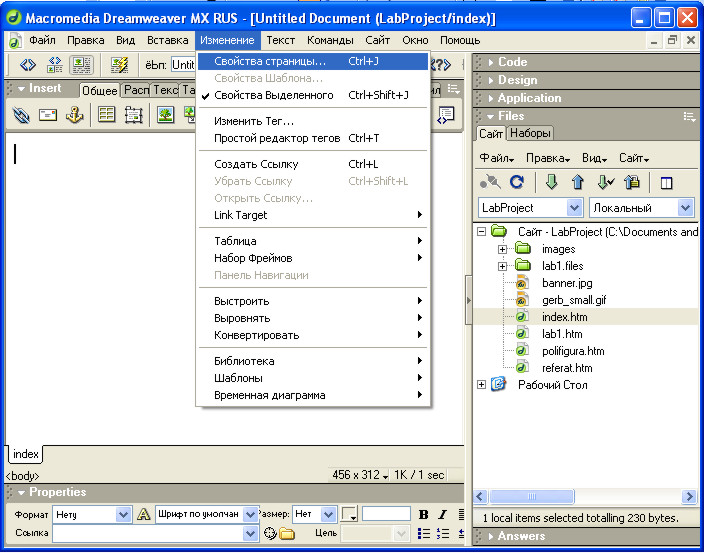The width and height of the screenshot is (704, 553).
Task: Select Создать Ссылку menu entry
Action: click(x=313, y=164)
